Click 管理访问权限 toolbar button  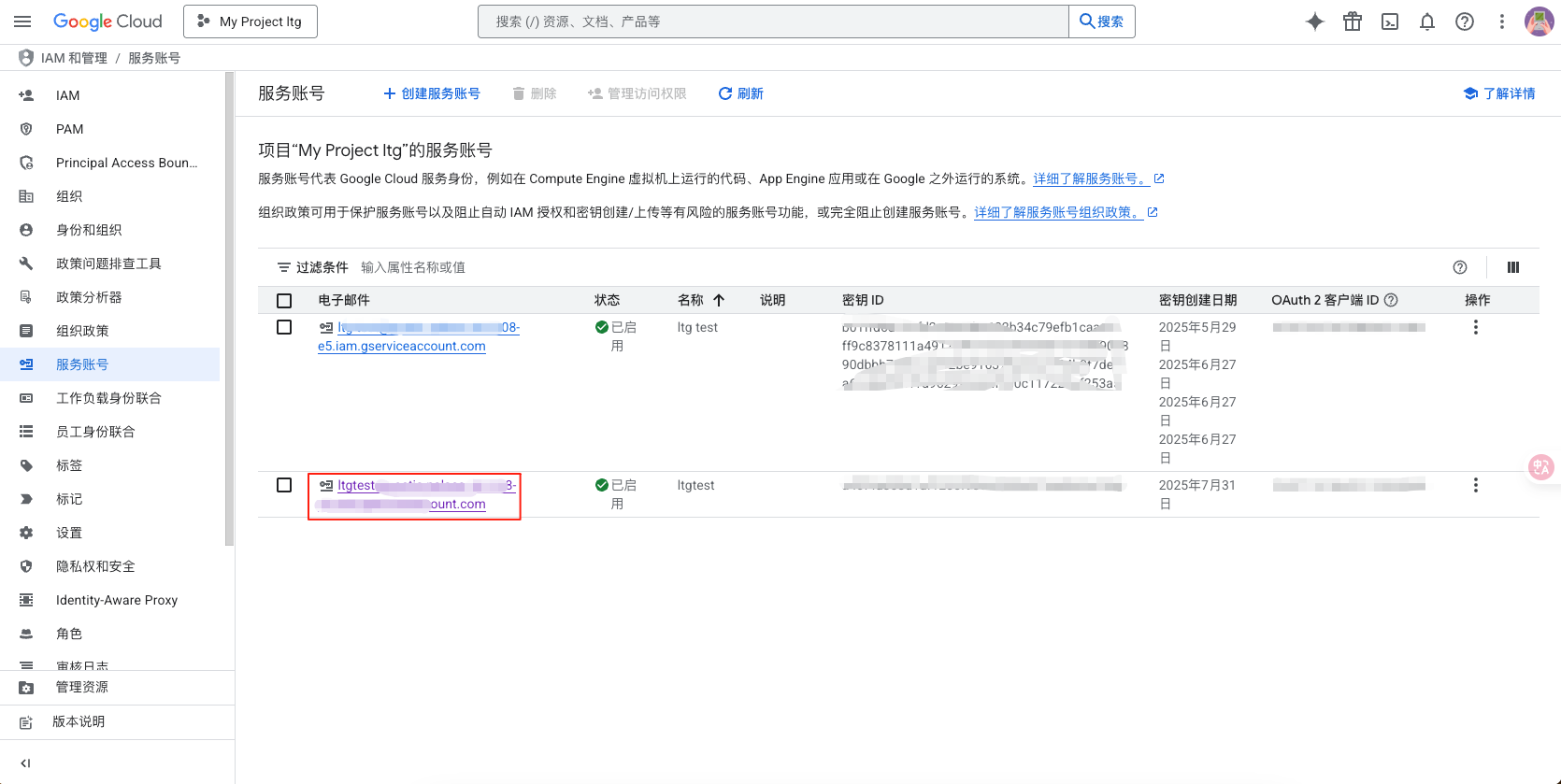(x=637, y=93)
